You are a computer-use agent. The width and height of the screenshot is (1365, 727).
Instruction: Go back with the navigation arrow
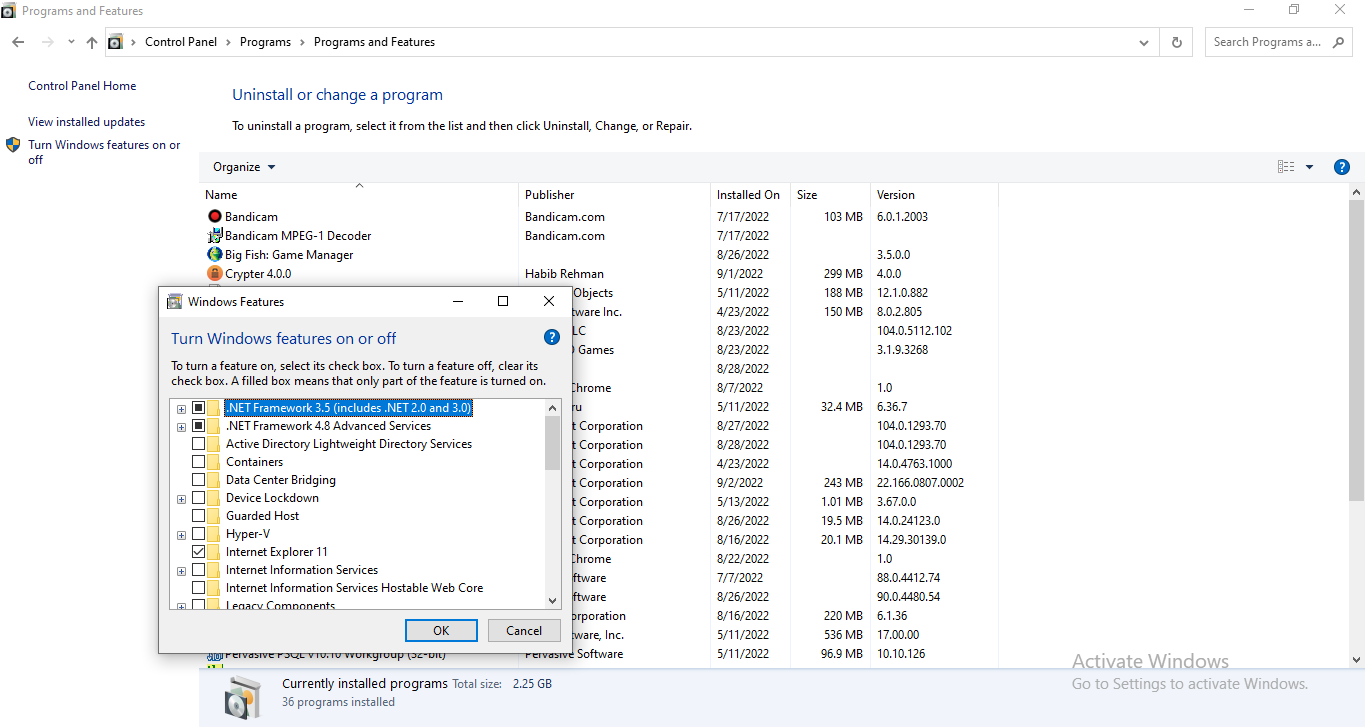coord(18,42)
